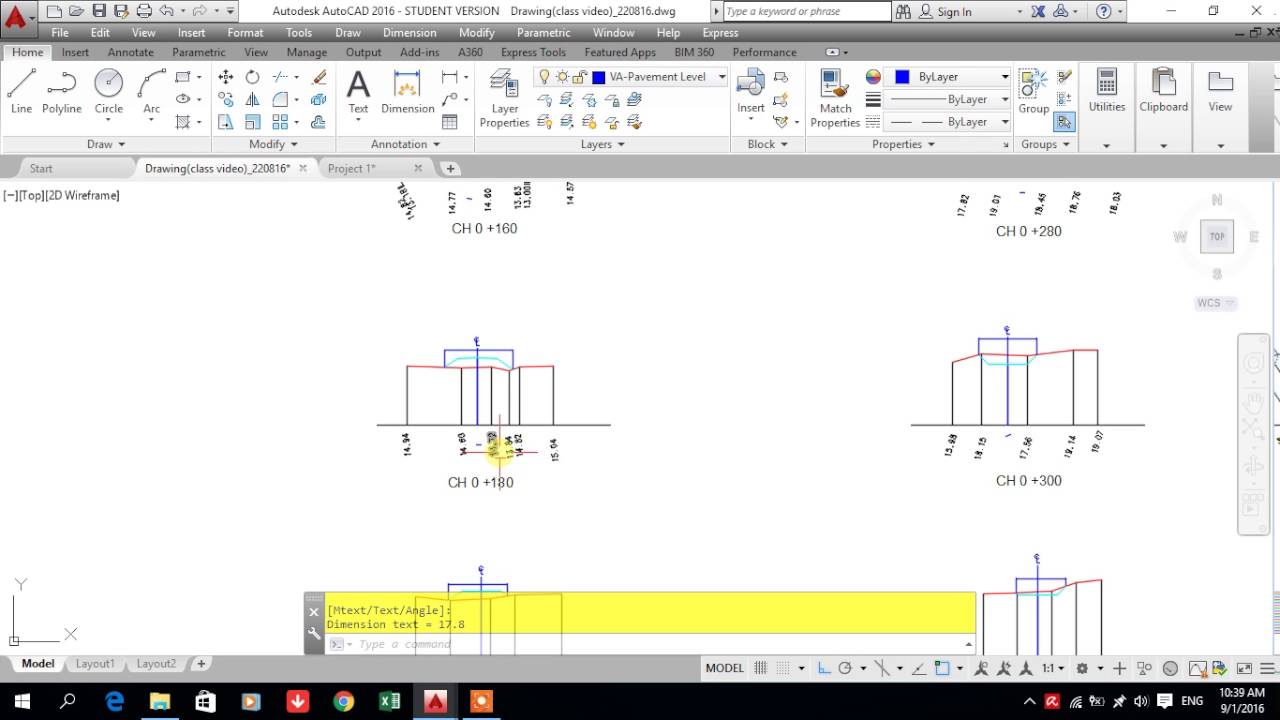Switch to the Project 1 drawing tab
1280x720 pixels.
click(352, 168)
